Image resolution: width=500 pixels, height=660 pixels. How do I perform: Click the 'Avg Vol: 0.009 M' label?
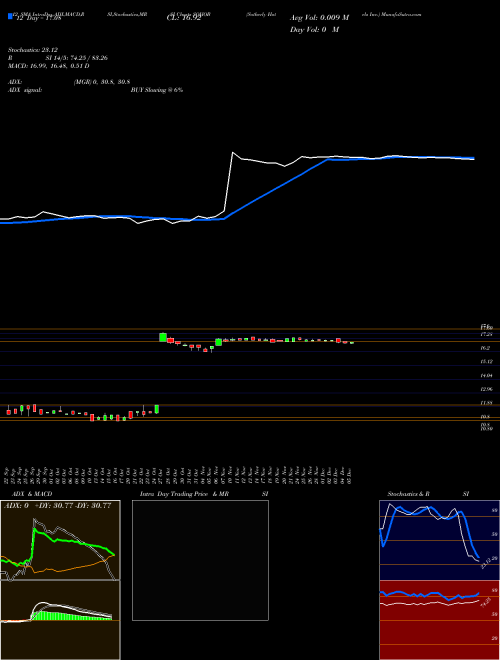click(319, 18)
